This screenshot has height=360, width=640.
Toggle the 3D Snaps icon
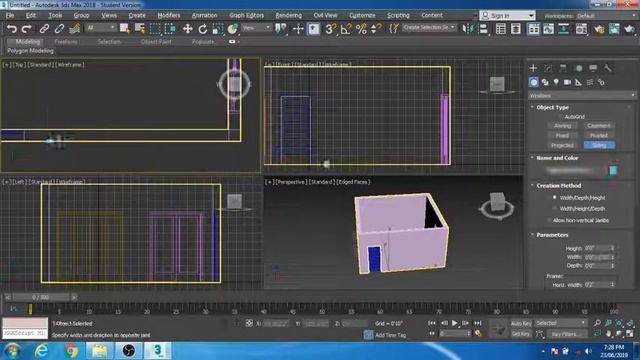coord(330,29)
